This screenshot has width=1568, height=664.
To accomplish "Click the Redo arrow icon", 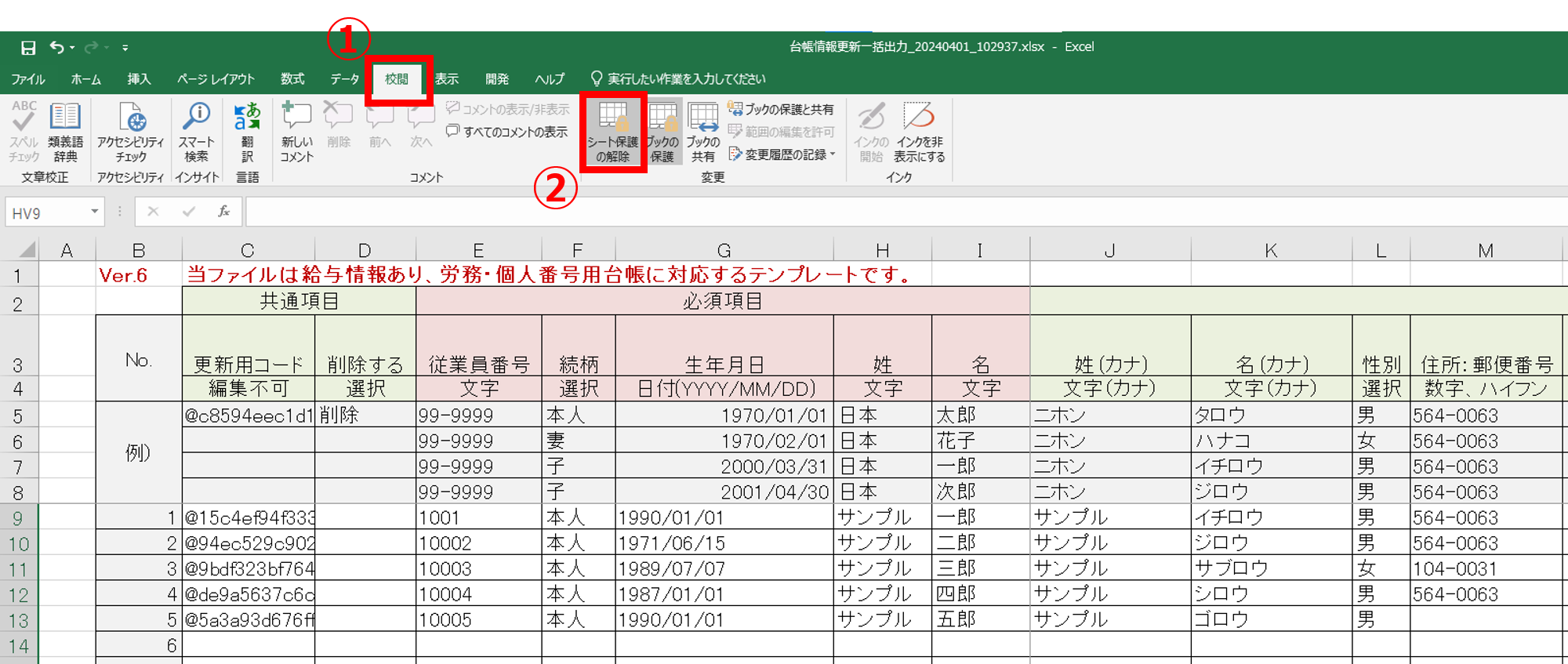I will point(91,48).
